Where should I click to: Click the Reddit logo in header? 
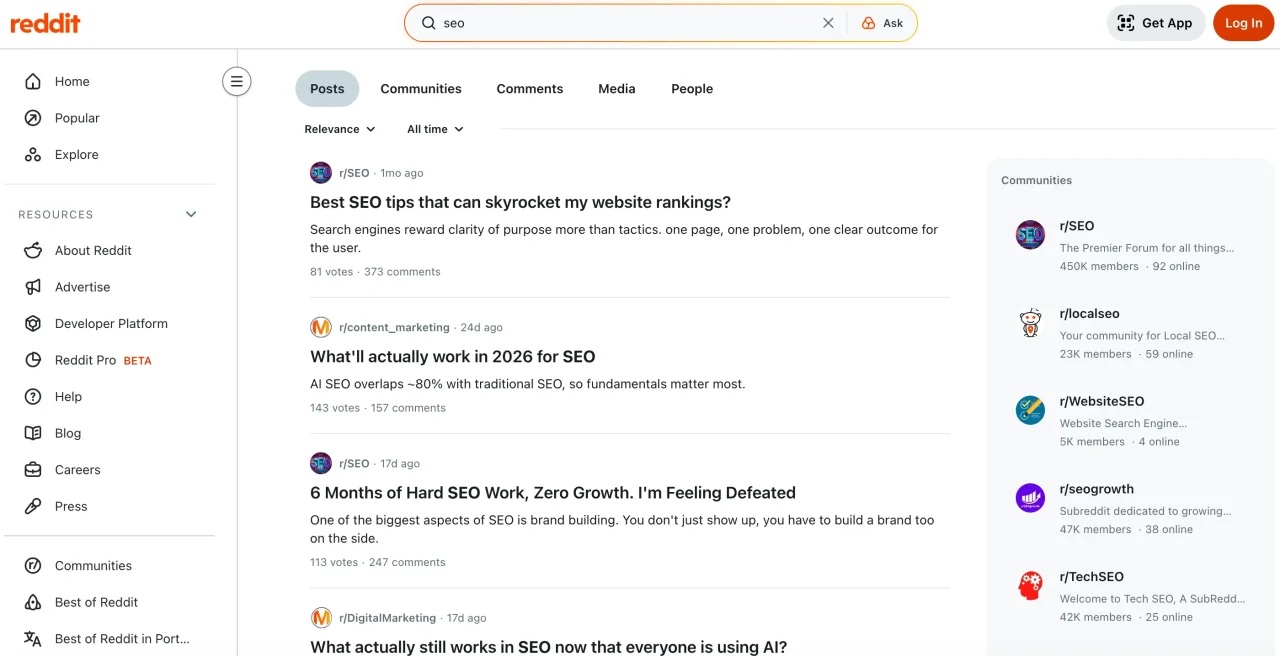46,23
